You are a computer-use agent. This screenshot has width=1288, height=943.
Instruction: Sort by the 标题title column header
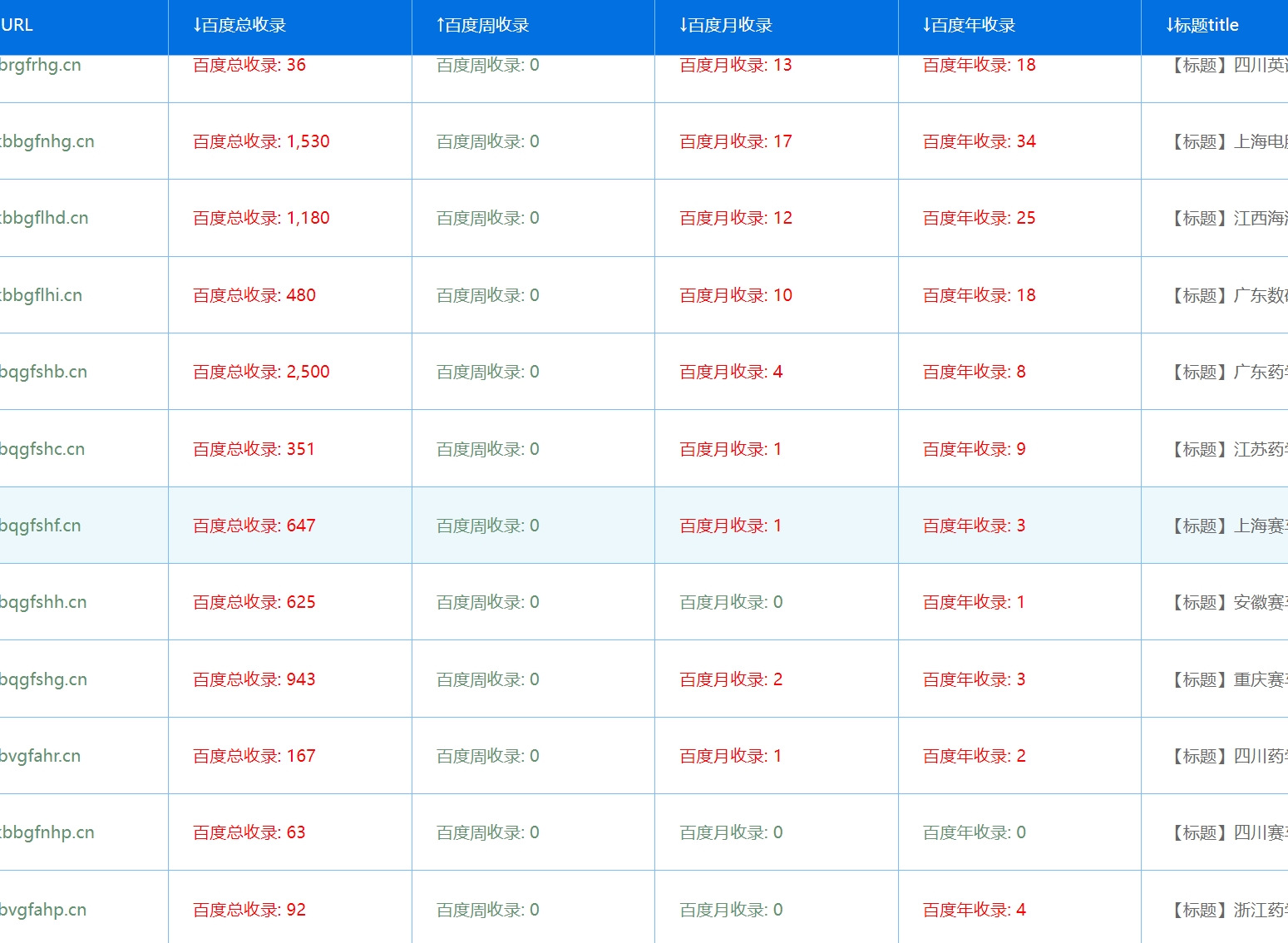(x=1202, y=25)
